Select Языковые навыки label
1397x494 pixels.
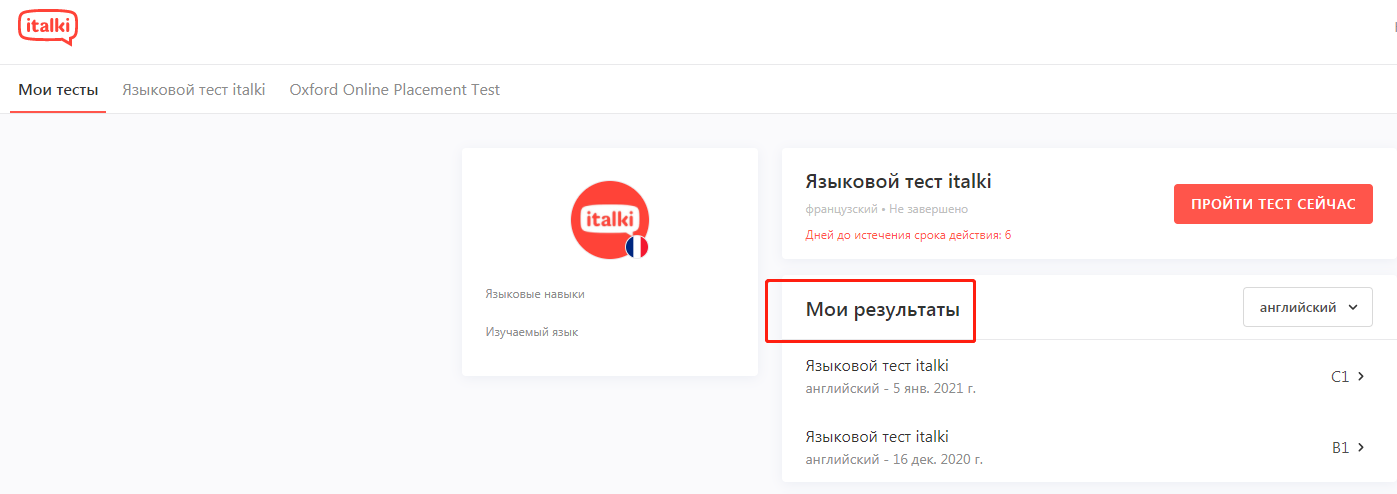pyautogui.click(x=535, y=294)
